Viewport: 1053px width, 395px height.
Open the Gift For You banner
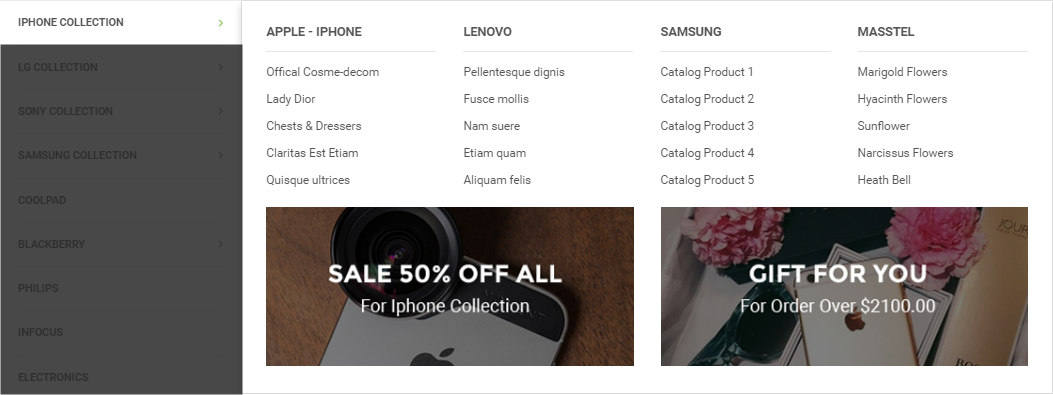(x=844, y=286)
